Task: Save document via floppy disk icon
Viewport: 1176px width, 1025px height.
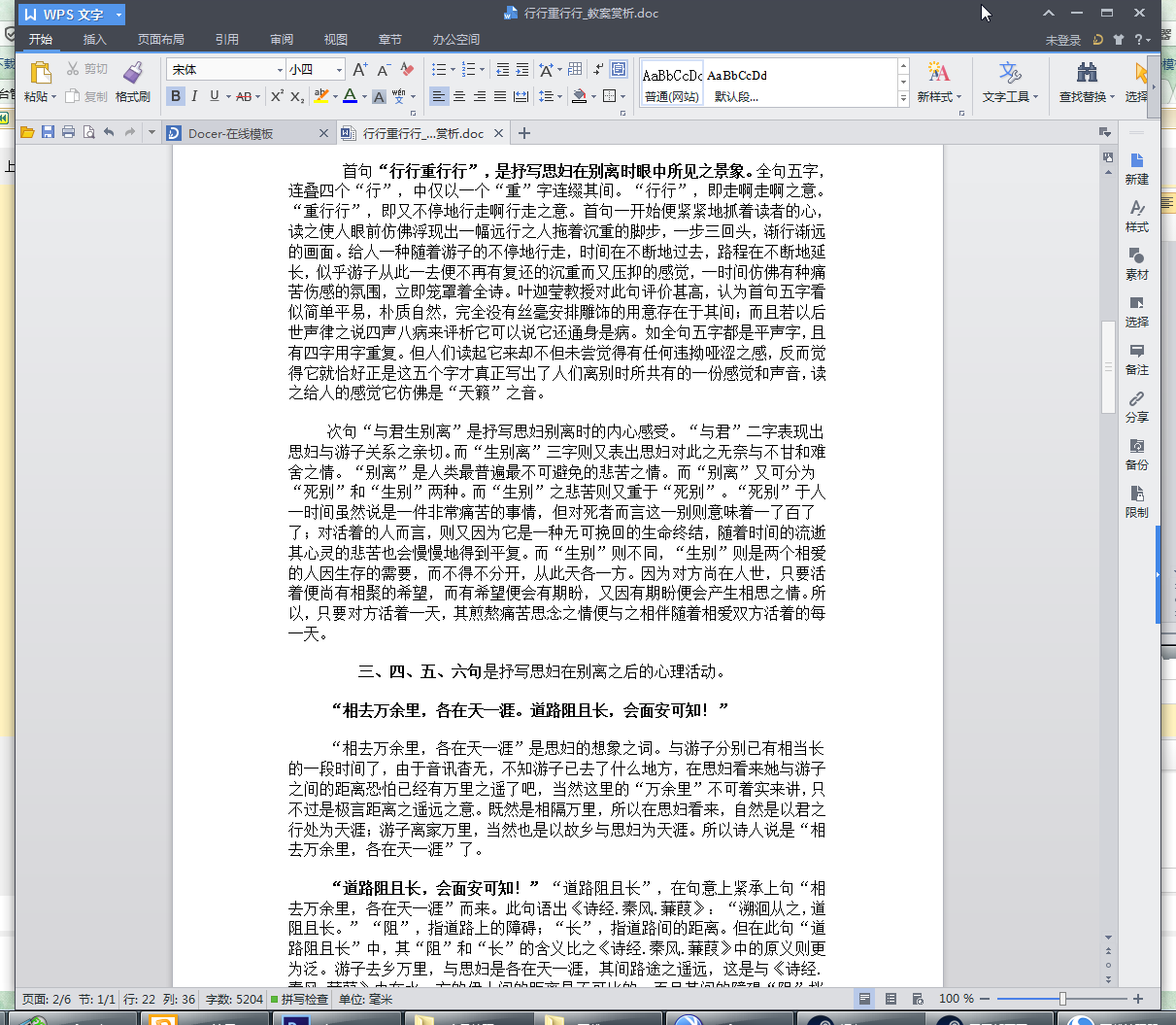Action: [48, 132]
